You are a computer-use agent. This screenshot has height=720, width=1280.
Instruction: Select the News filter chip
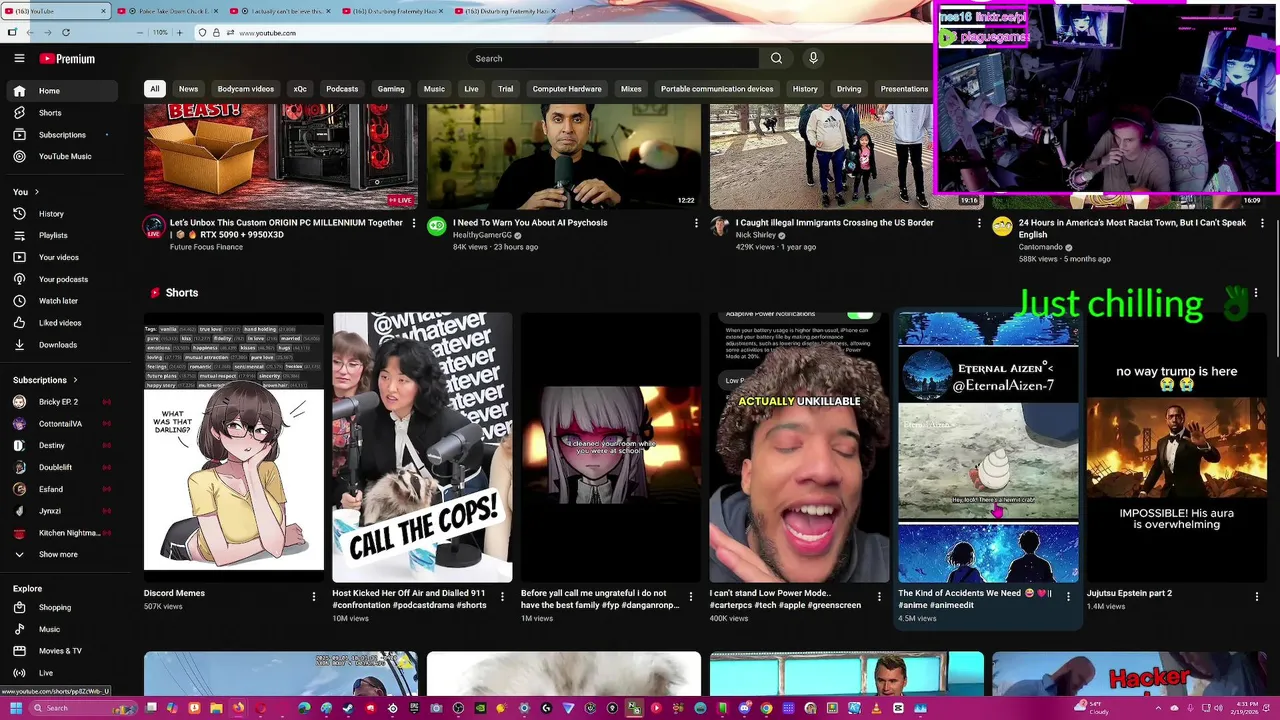point(188,89)
